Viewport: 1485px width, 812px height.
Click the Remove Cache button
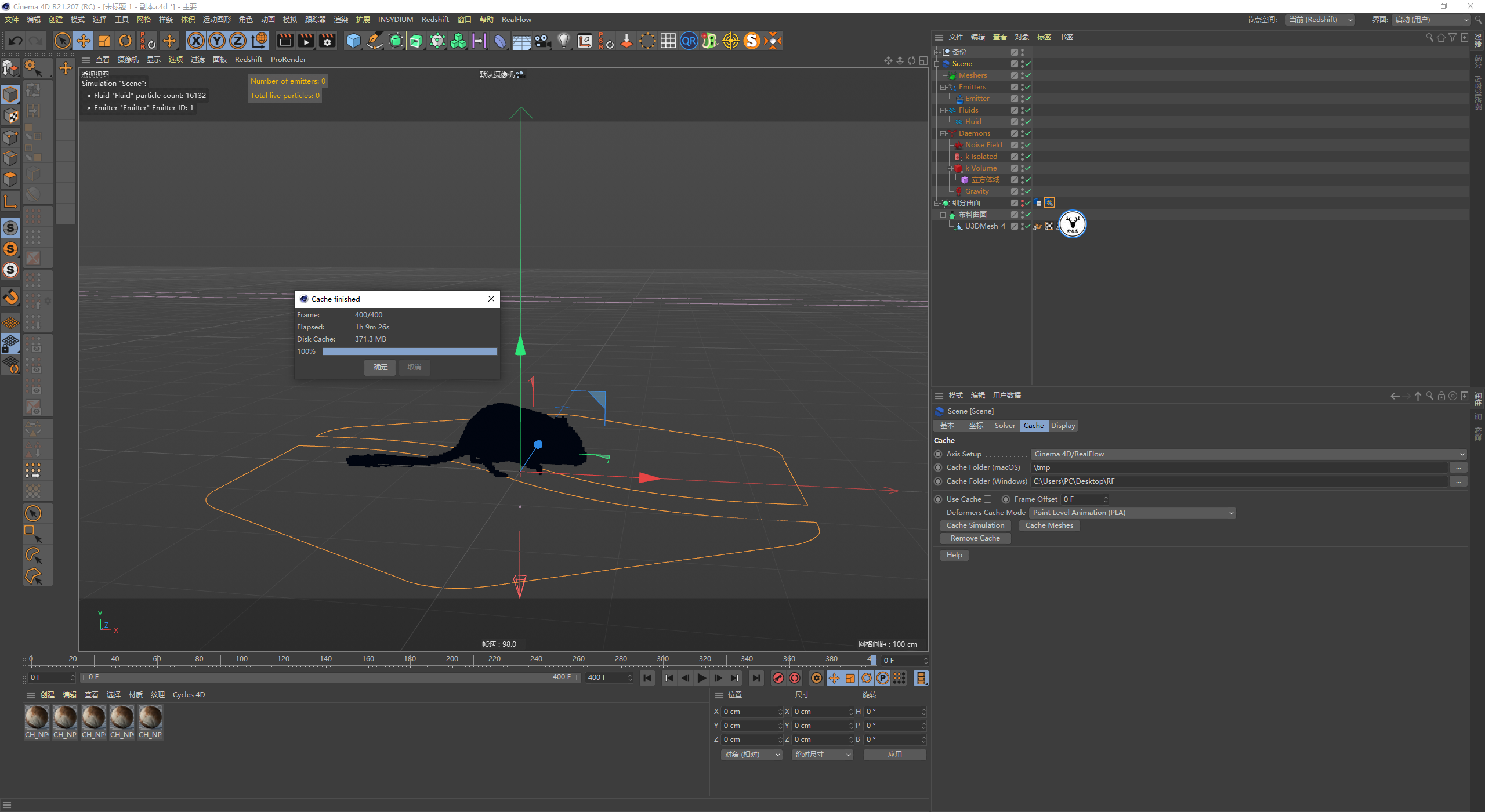click(975, 538)
